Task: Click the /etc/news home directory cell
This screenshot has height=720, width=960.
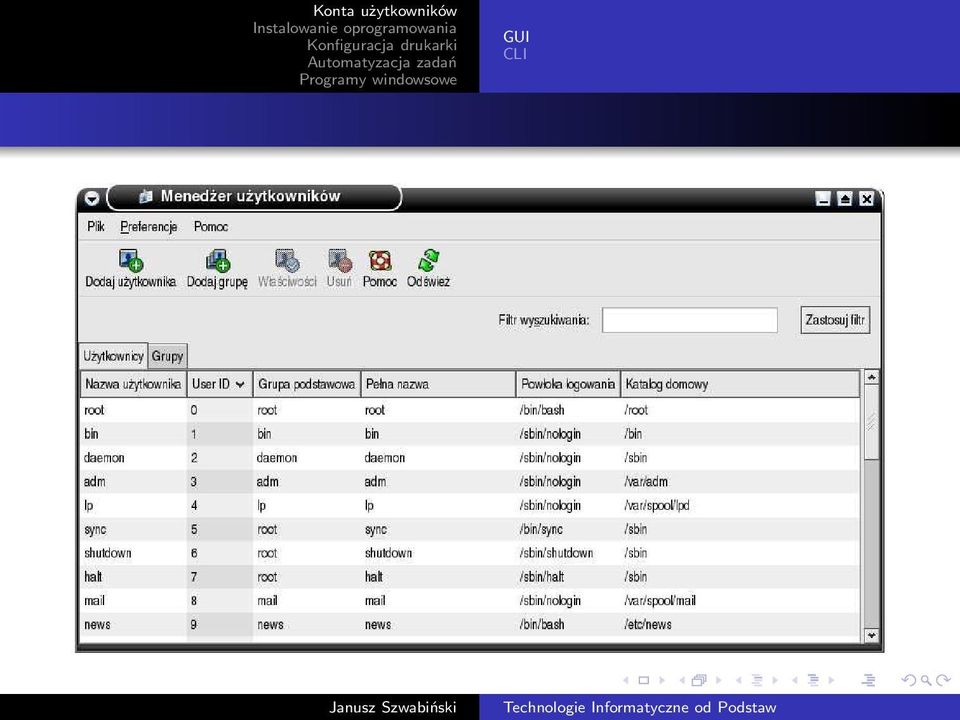Action: pyautogui.click(x=648, y=625)
